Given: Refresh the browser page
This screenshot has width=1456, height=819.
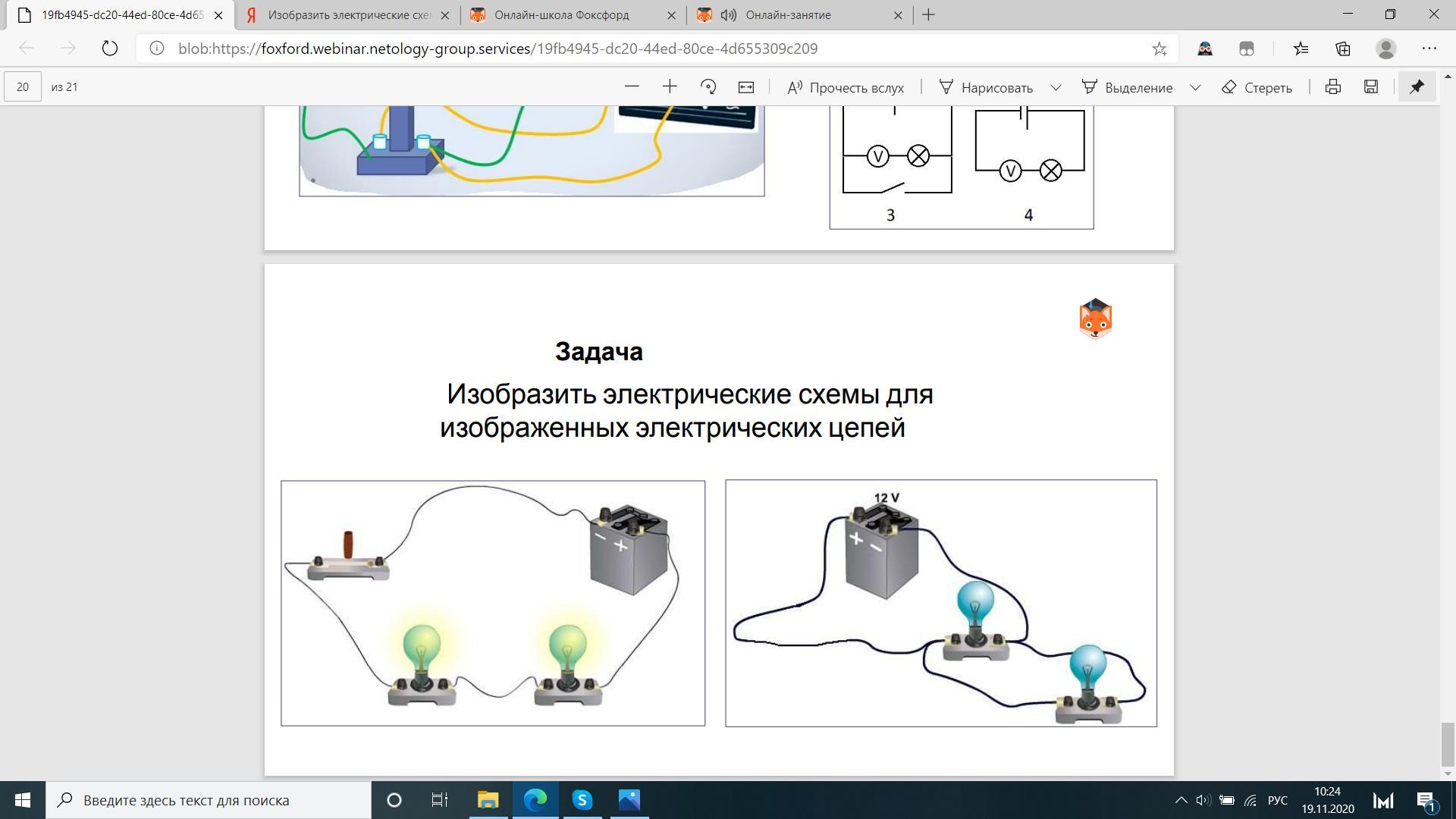Looking at the screenshot, I should click(x=110, y=49).
